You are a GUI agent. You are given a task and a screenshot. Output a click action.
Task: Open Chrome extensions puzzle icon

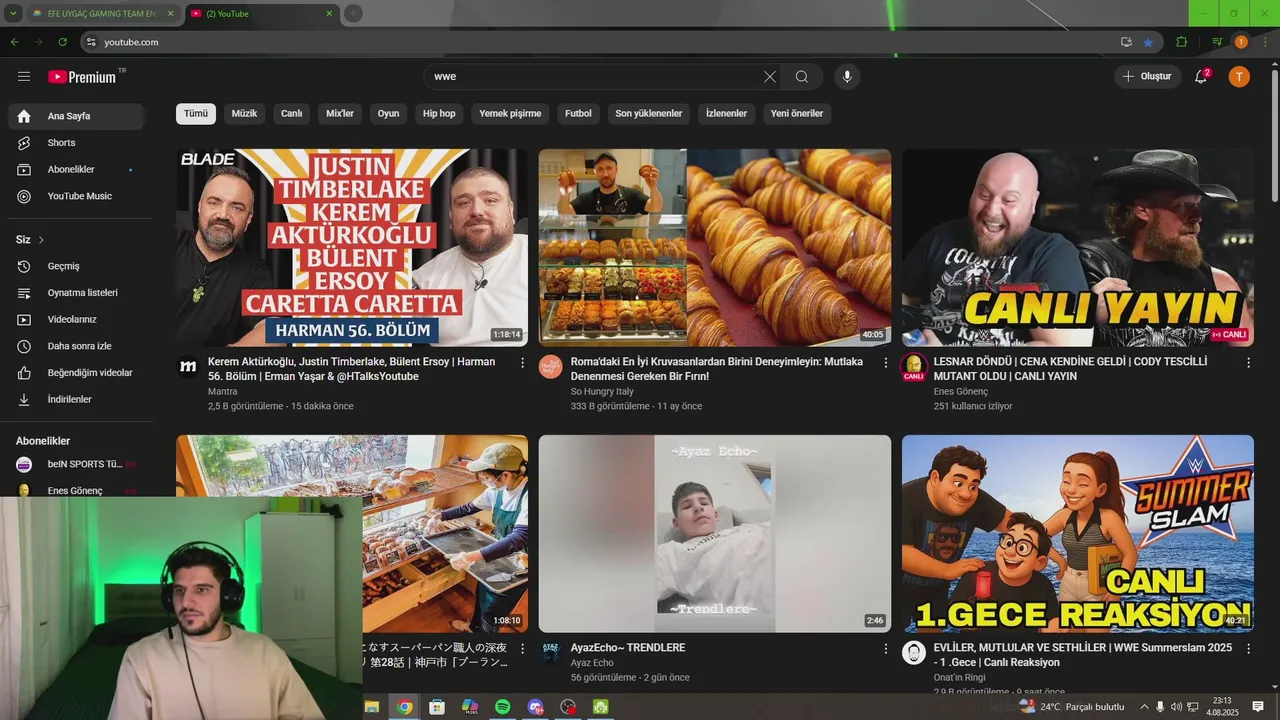(1182, 42)
